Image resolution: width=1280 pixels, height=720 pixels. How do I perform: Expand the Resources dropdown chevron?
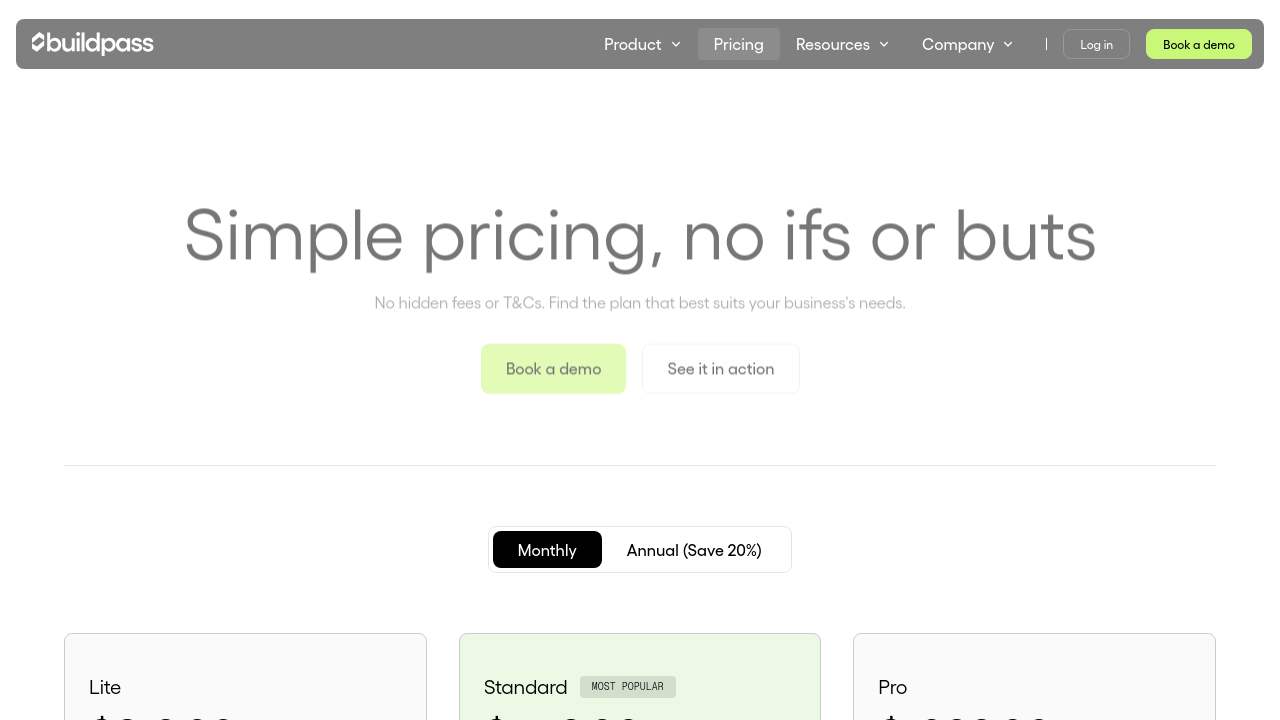pyautogui.click(x=885, y=44)
